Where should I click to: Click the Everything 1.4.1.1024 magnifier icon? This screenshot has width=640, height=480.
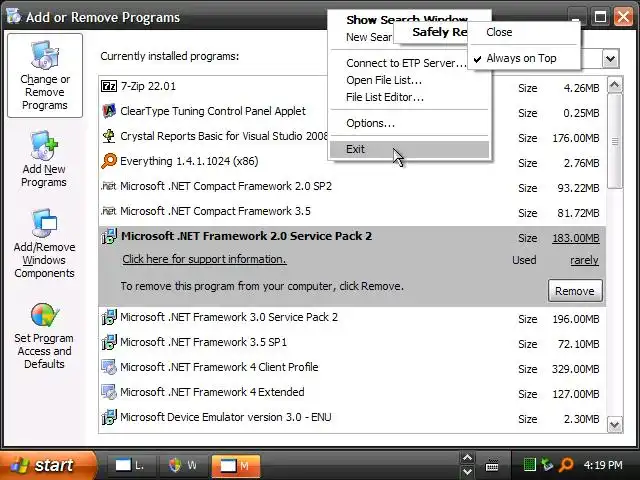[x=109, y=161]
